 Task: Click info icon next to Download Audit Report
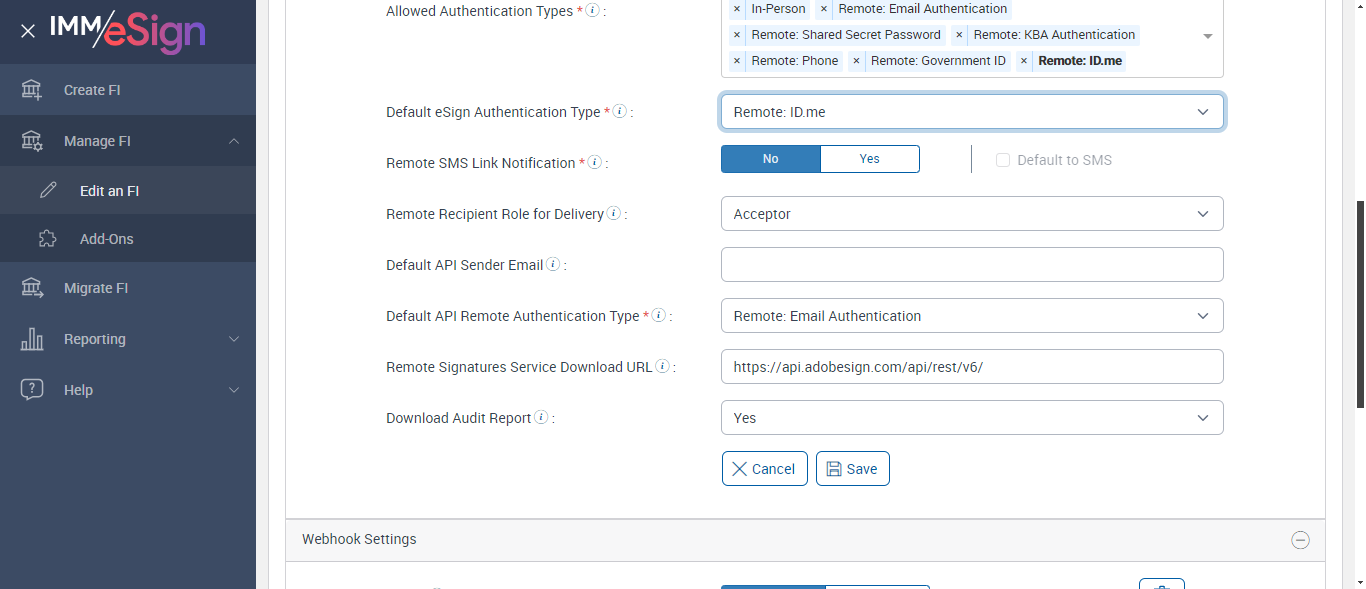541,418
